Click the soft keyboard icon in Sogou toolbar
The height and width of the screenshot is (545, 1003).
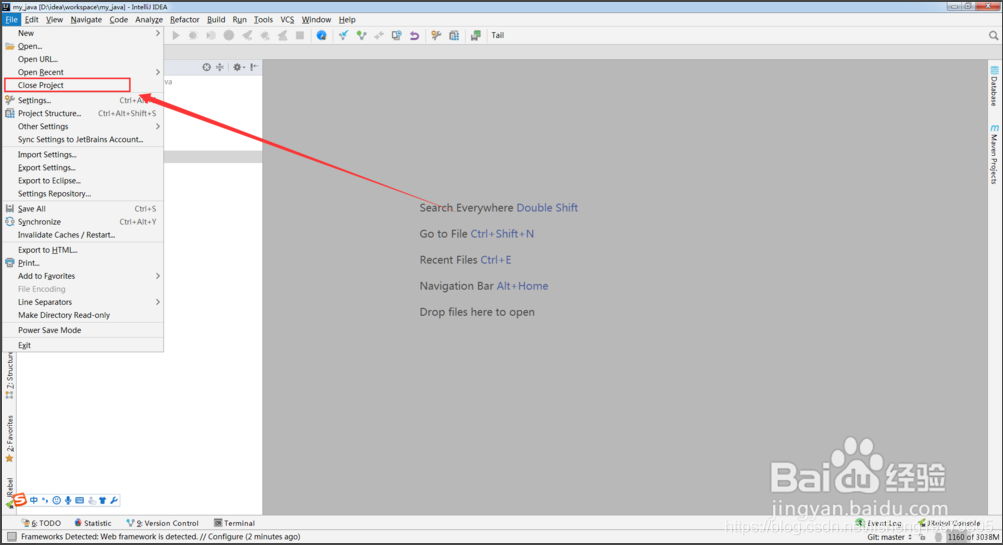click(x=79, y=500)
